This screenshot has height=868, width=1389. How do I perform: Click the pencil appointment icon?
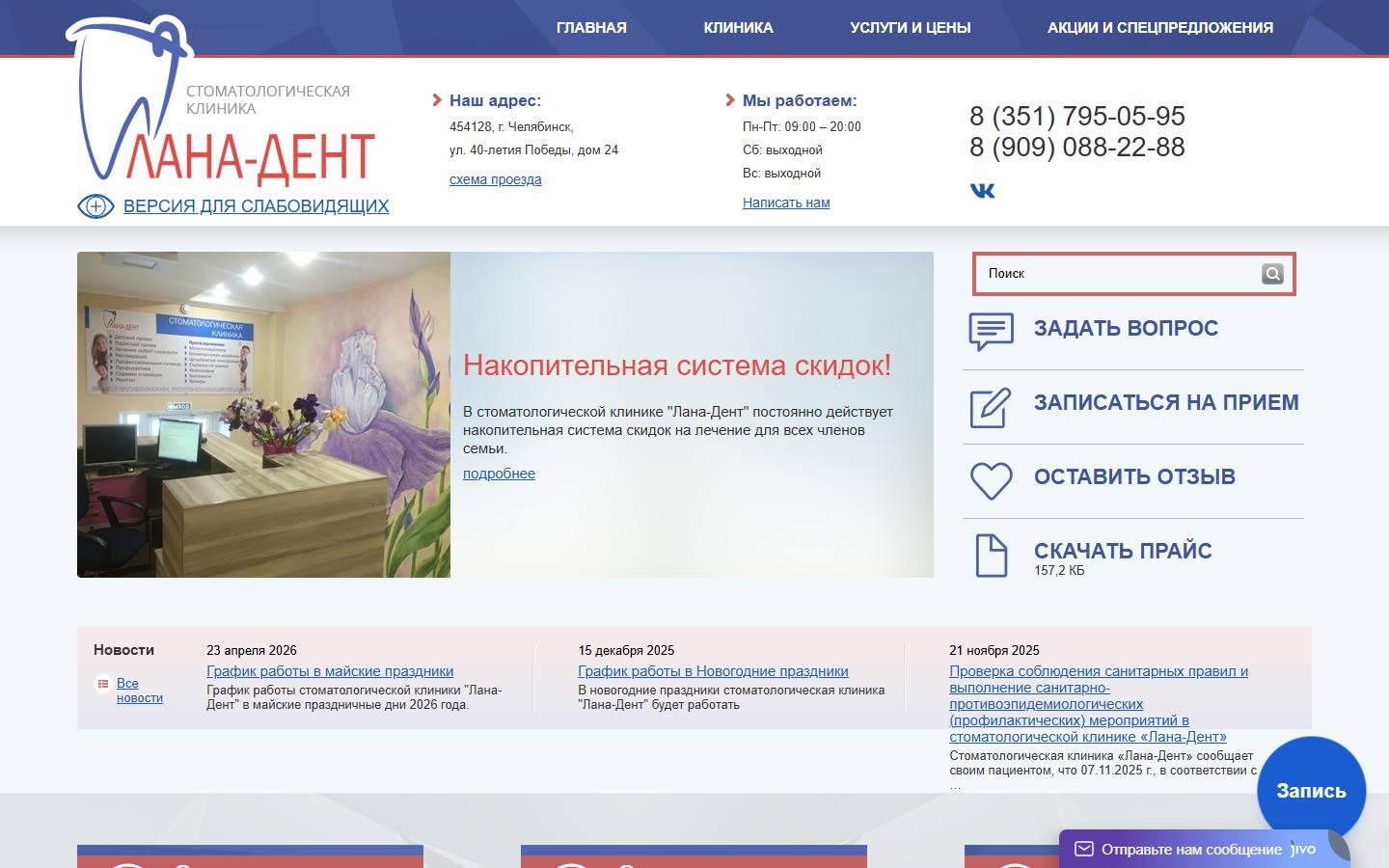pos(991,407)
